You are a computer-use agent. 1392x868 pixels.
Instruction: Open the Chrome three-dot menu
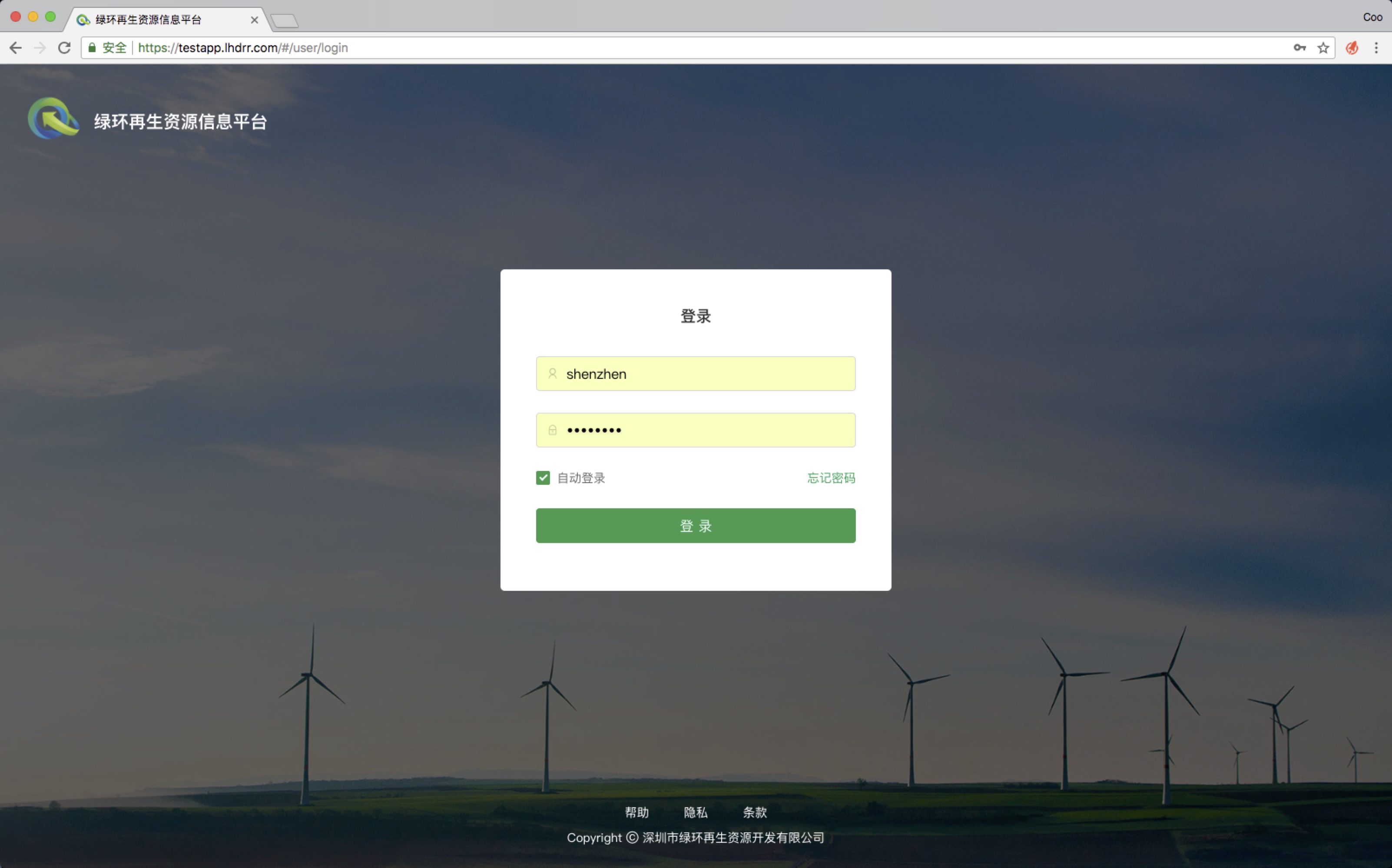coord(1376,48)
